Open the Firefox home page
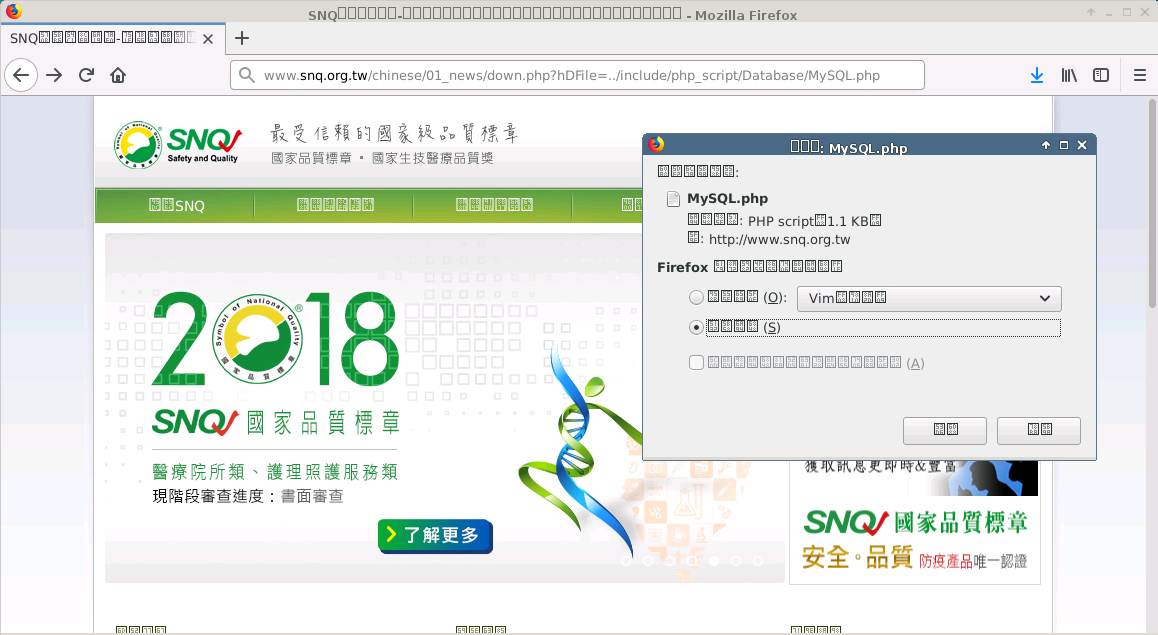Screen dimensions: 1158x635 [x=118, y=75]
